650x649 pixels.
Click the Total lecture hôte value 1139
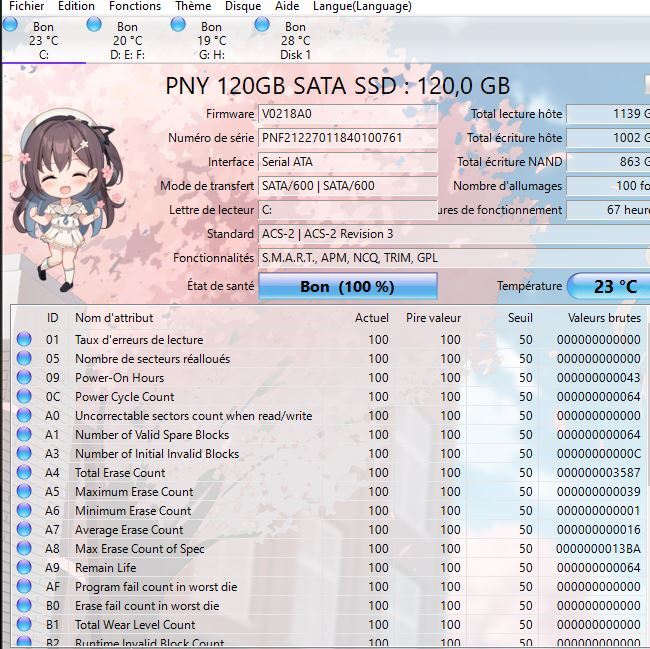(608, 114)
